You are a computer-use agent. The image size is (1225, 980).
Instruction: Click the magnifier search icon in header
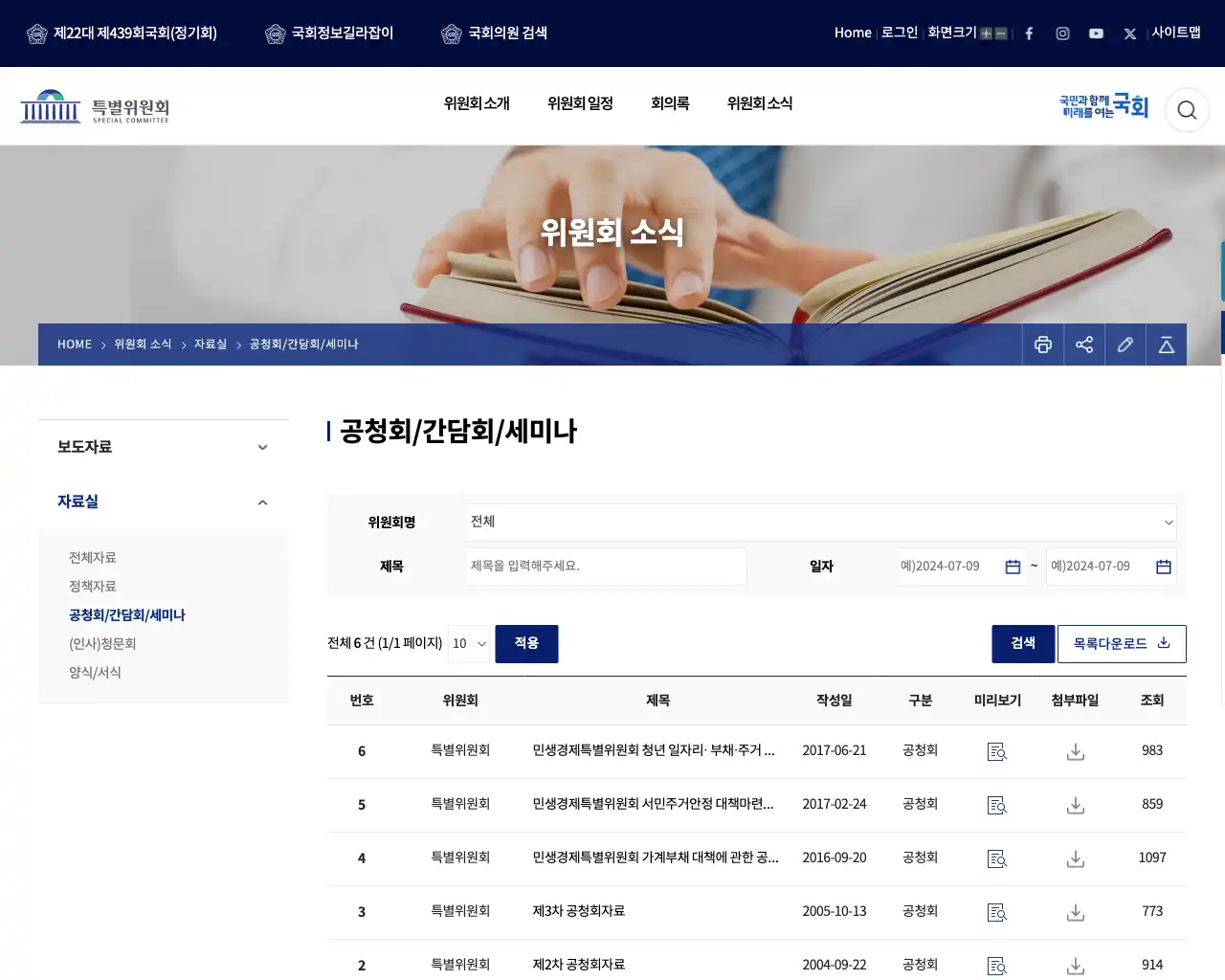pos(1187,110)
